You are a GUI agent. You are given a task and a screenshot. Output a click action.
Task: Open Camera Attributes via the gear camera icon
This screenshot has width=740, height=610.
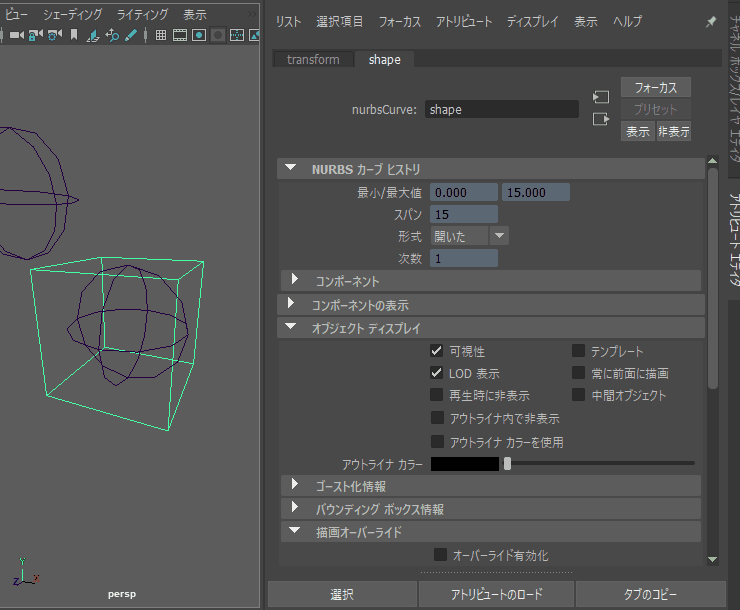[54, 35]
